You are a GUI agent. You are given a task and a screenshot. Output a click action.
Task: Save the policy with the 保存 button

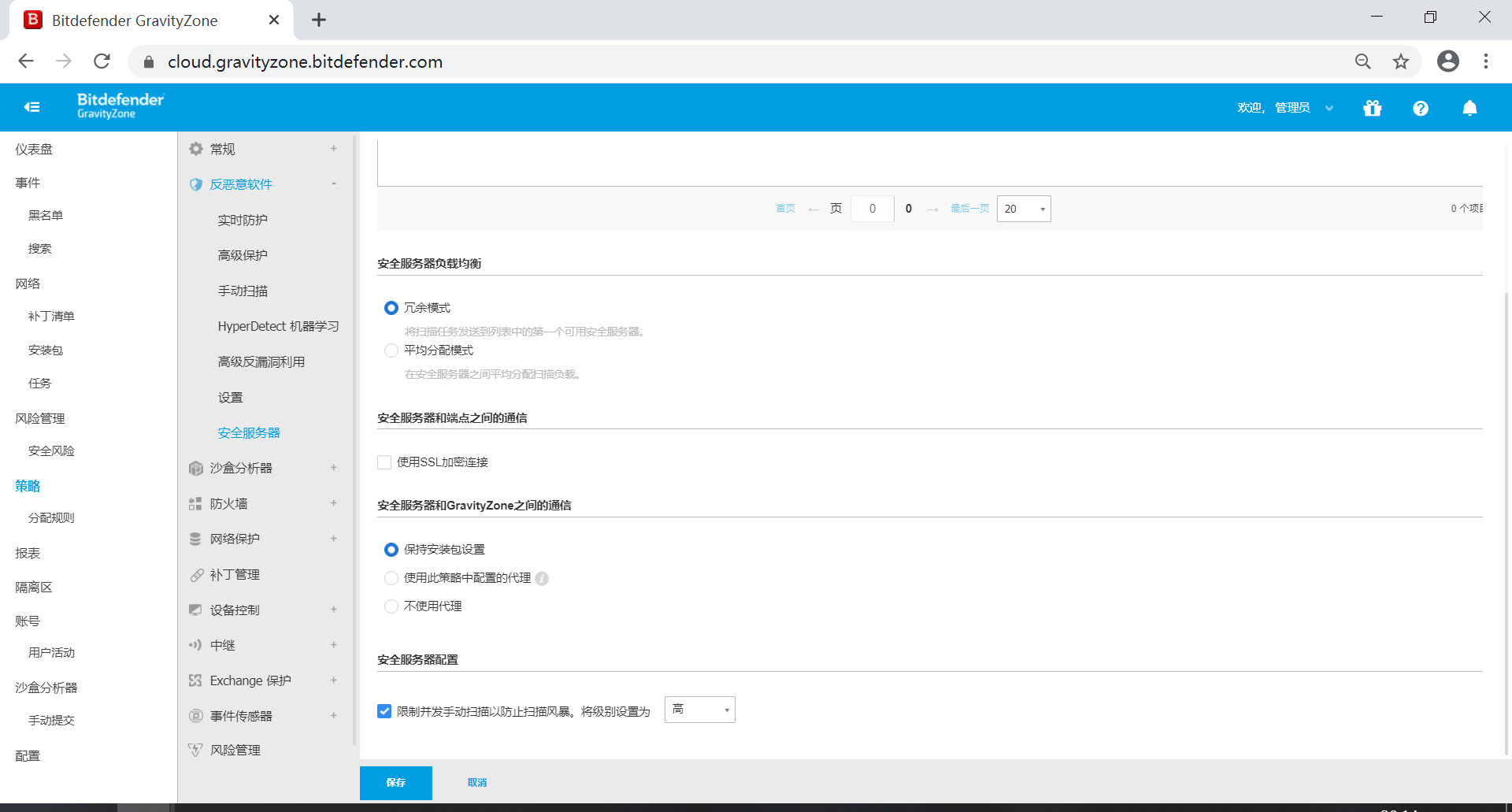coord(396,783)
